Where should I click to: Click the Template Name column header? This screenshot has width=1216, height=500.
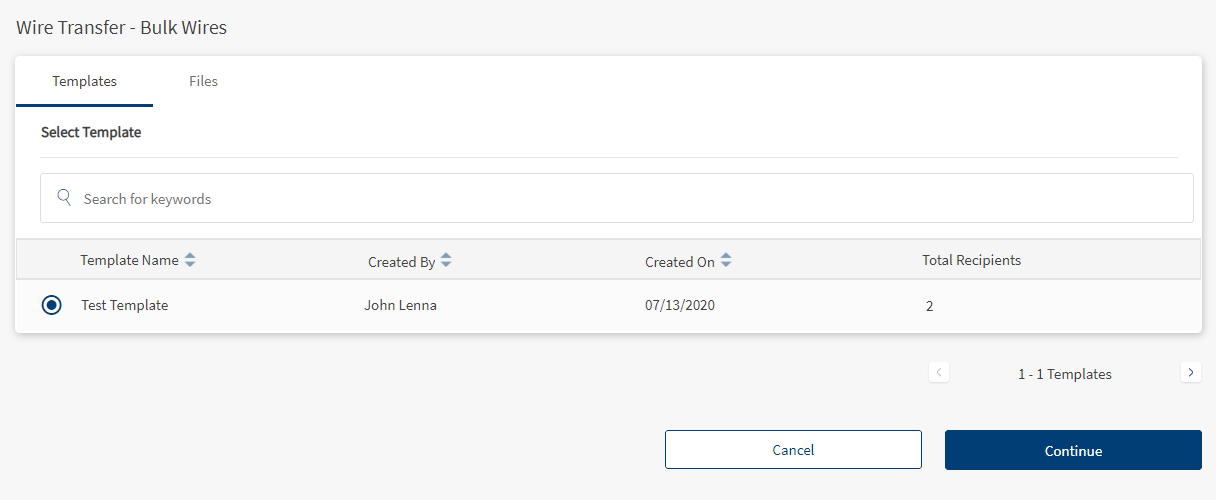click(129, 260)
